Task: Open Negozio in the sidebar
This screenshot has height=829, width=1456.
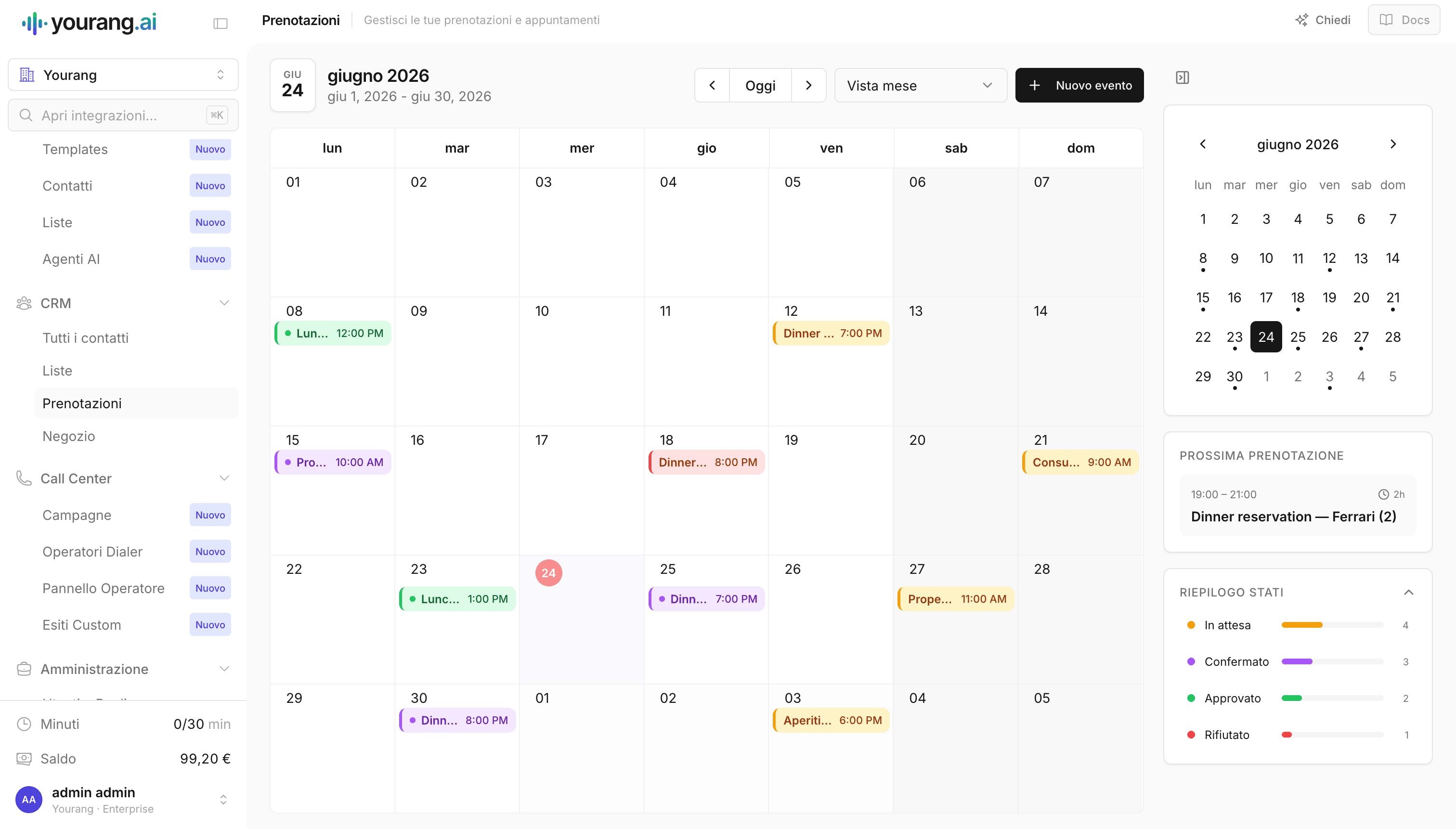Action: click(69, 436)
